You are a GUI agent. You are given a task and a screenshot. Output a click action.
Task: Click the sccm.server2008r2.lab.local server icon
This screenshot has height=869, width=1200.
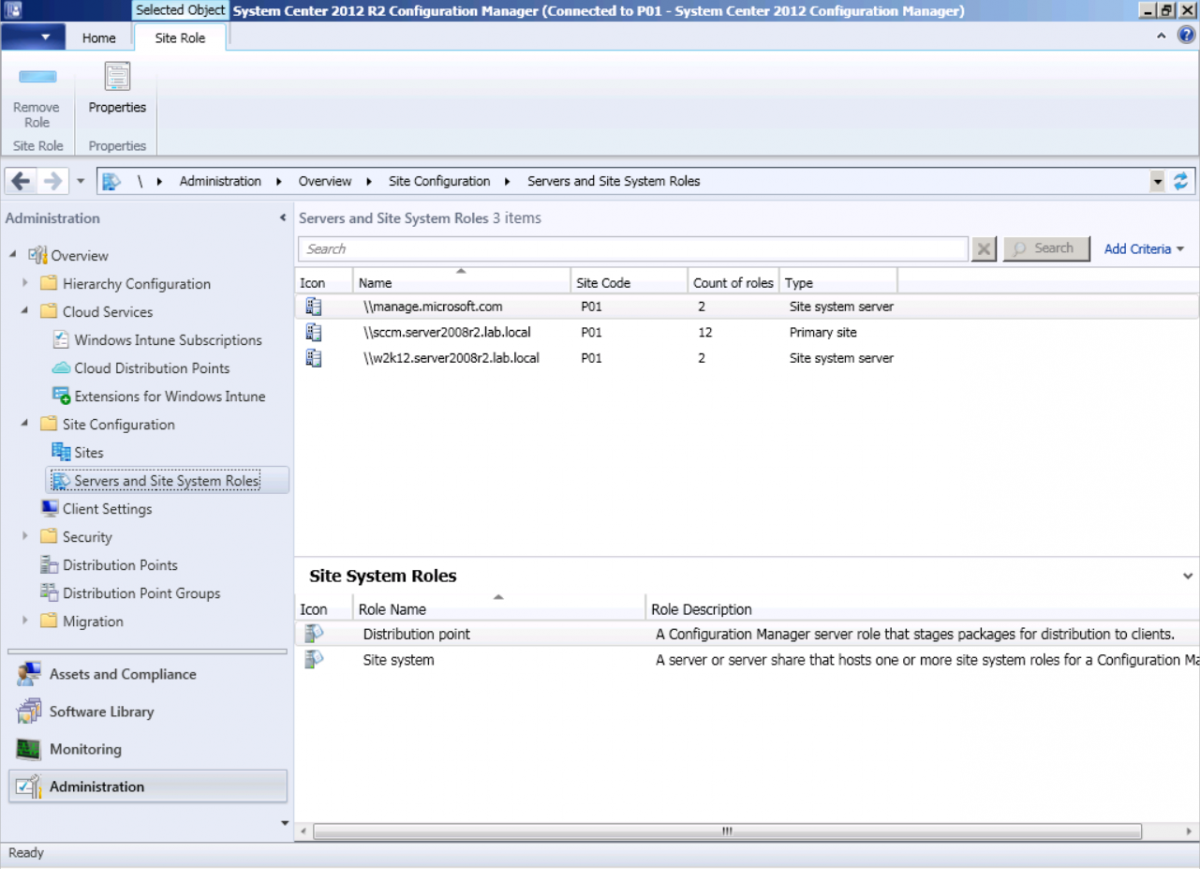314,332
